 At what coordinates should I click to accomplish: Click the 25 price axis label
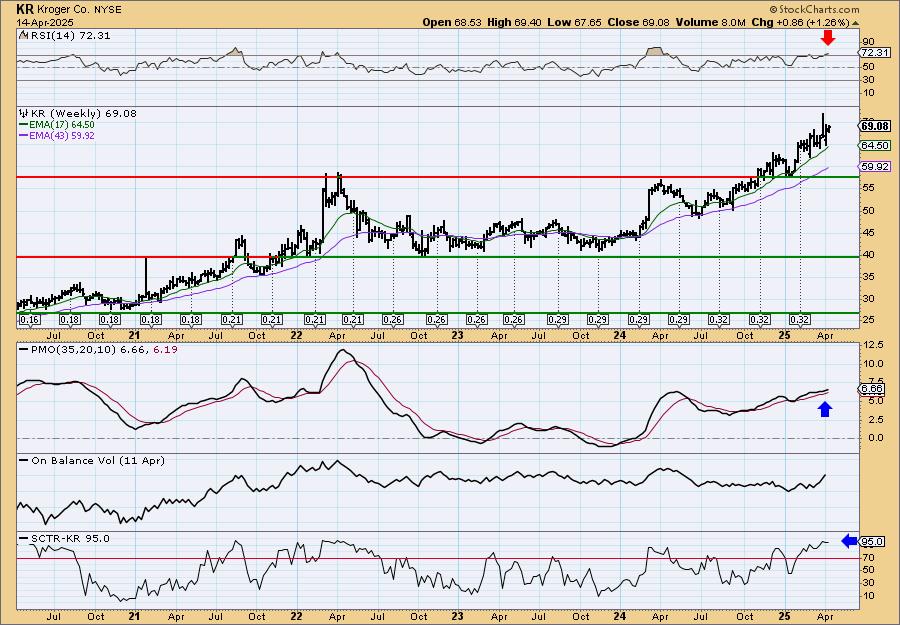pyautogui.click(x=868, y=319)
